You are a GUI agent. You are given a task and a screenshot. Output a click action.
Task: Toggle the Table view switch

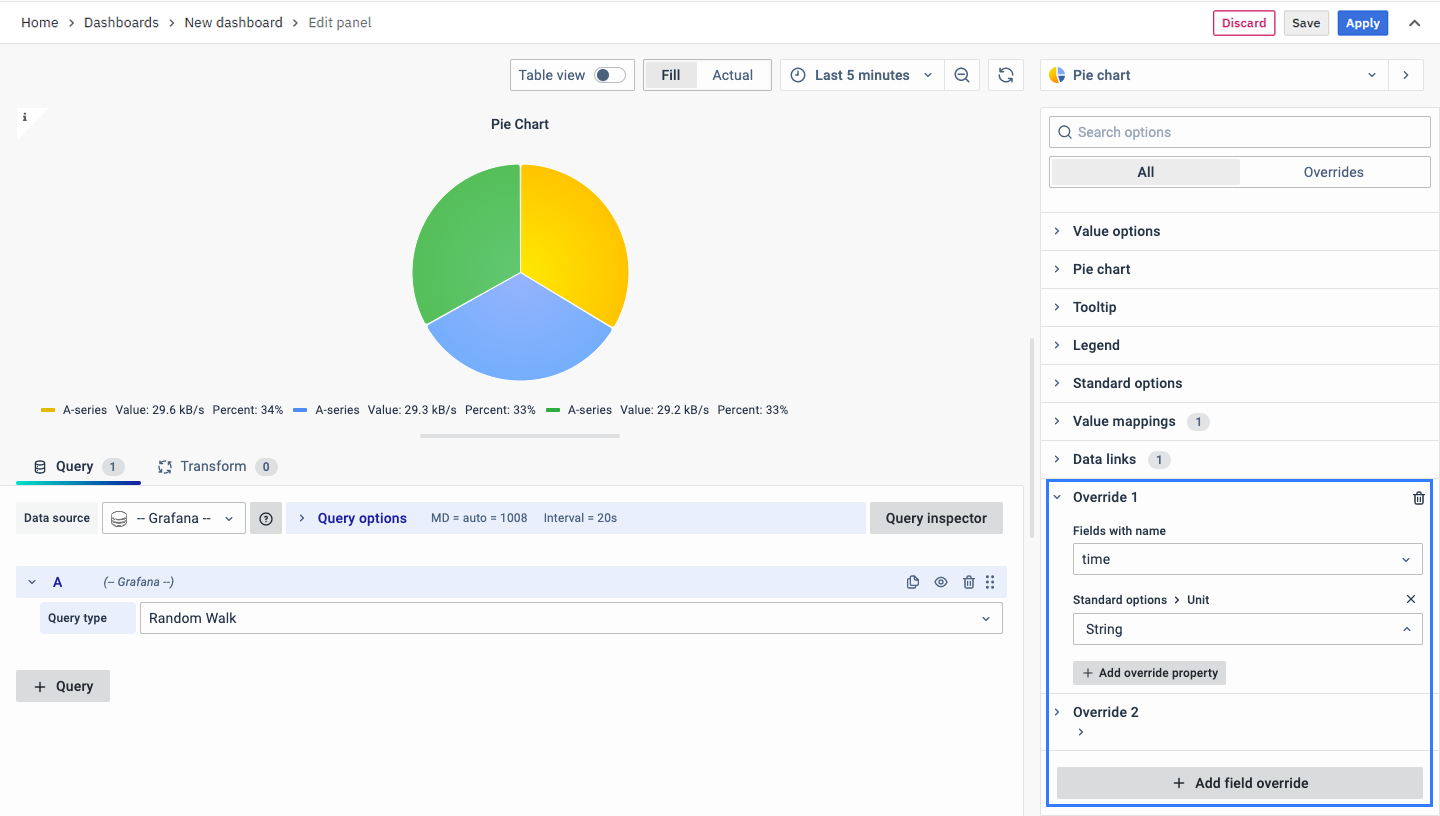point(609,75)
